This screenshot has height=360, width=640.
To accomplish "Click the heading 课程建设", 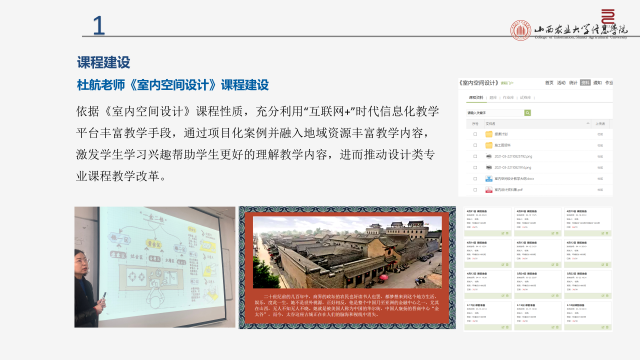I will click(x=103, y=62).
